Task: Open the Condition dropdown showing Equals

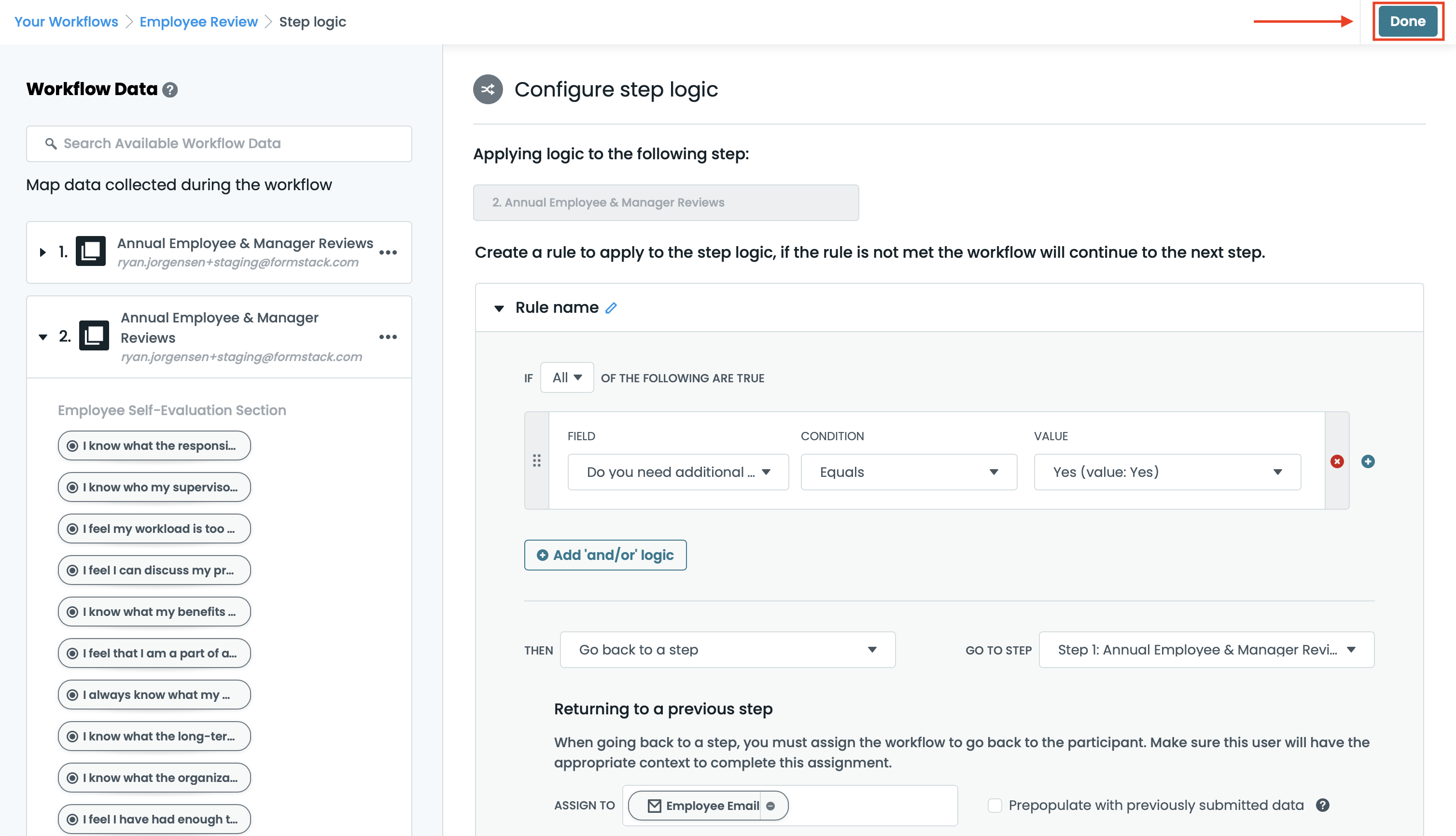Action: click(908, 472)
